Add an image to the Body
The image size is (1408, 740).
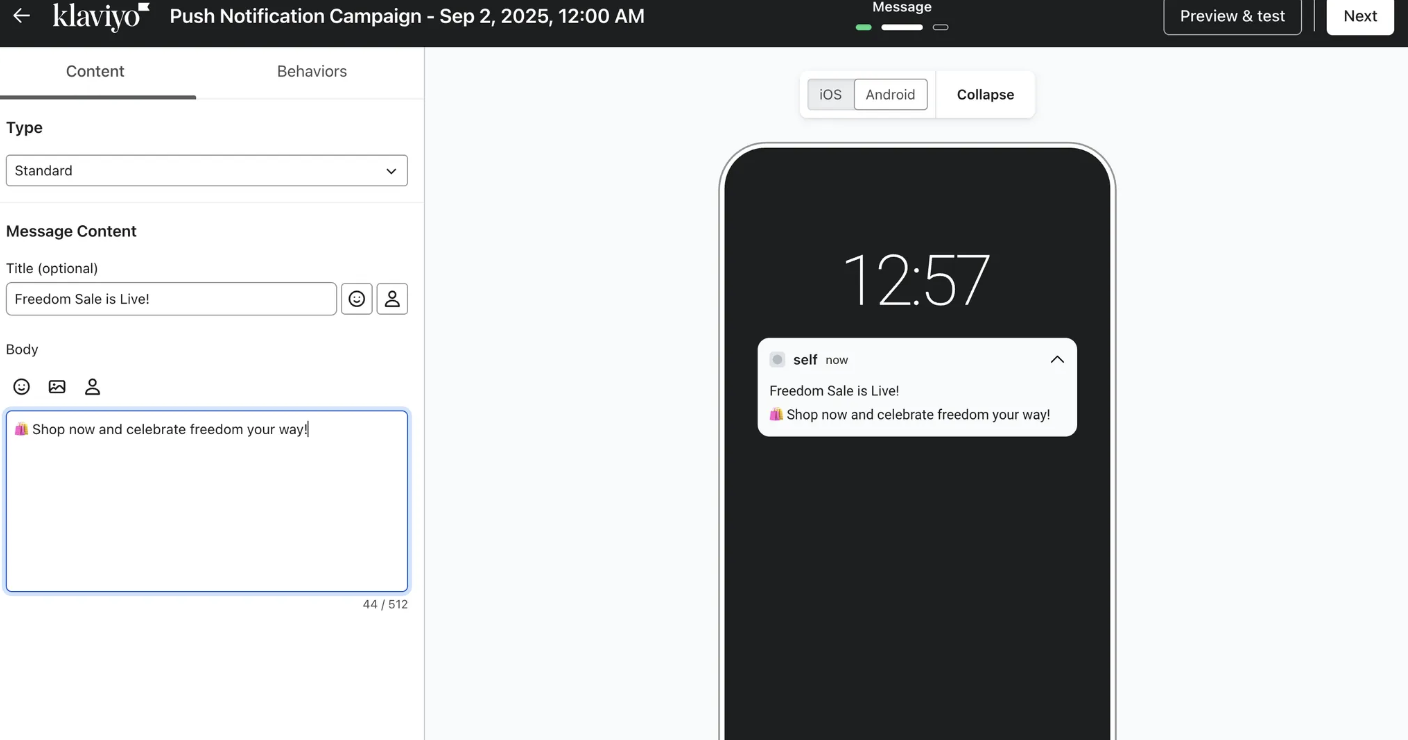(57, 387)
